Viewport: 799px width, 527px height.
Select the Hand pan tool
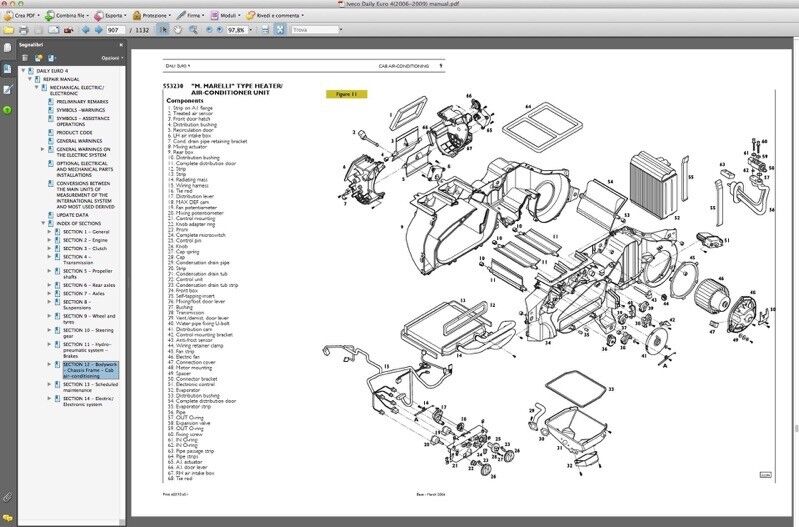click(x=178, y=30)
